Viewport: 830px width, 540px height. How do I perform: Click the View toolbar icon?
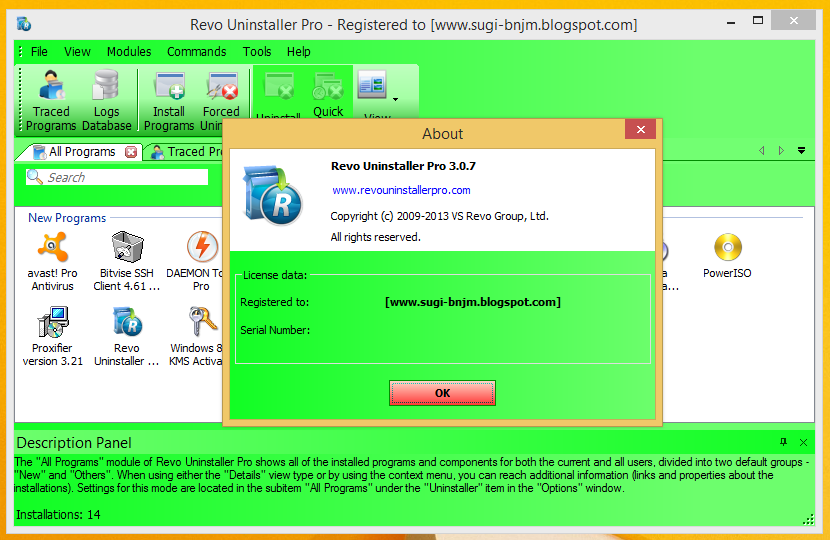372,86
